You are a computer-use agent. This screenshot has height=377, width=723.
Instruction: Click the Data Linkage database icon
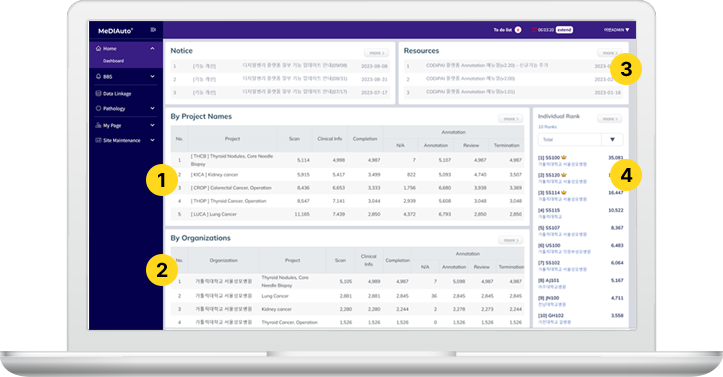pos(98,94)
